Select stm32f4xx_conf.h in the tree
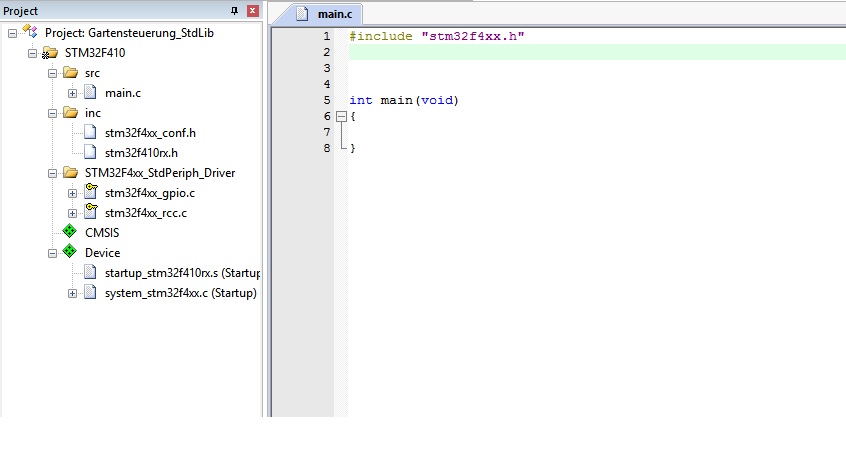Viewport: 846px width, 460px height. pos(150,133)
